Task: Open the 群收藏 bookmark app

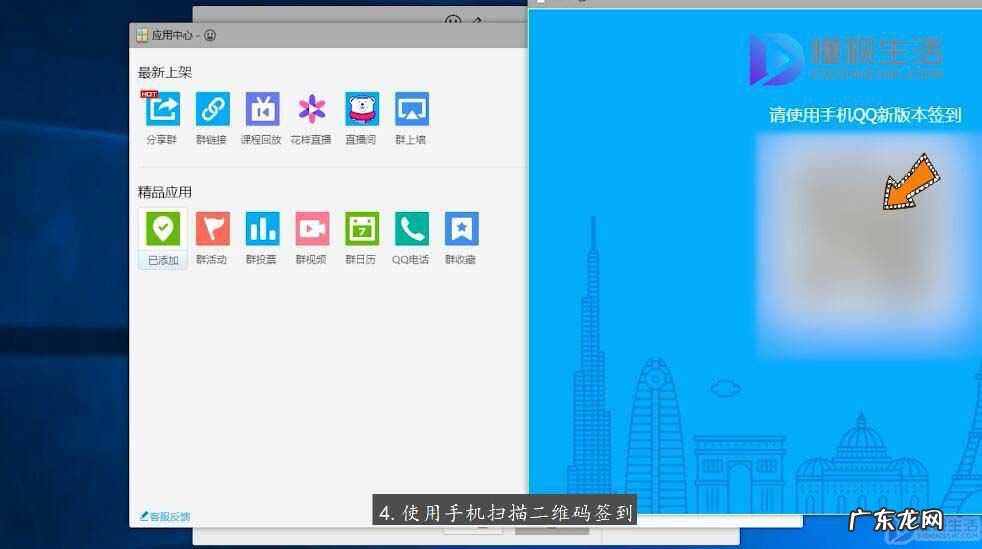Action: tap(462, 228)
